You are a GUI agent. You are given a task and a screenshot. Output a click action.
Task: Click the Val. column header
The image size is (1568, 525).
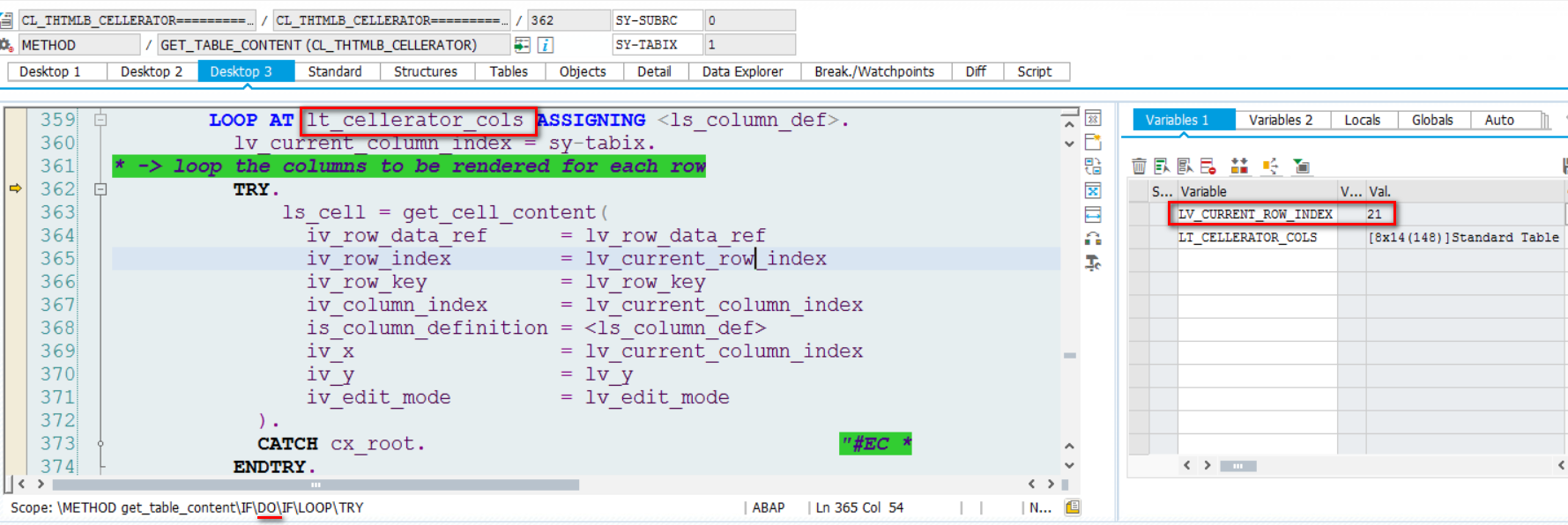(1464, 191)
